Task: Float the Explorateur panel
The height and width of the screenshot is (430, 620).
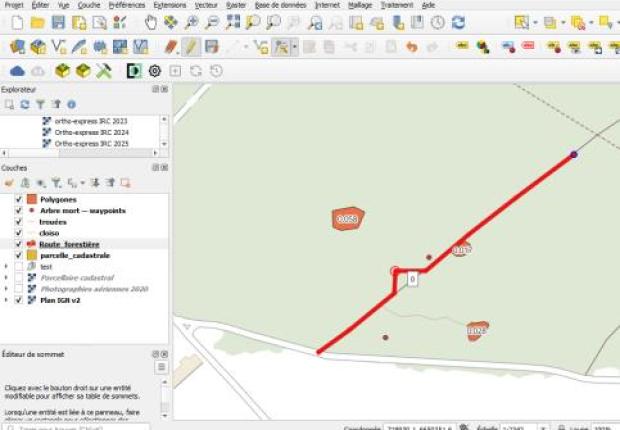Action: (x=156, y=89)
